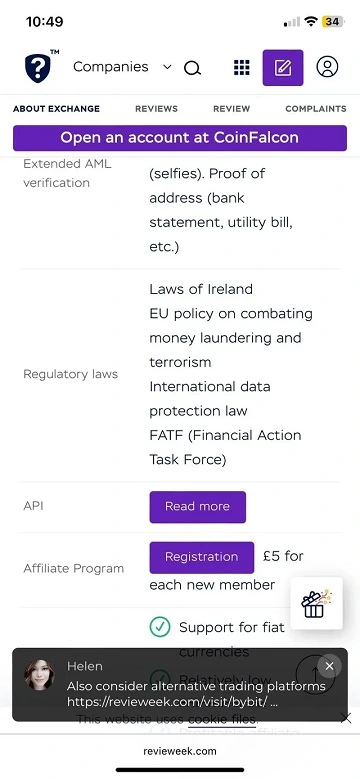Tap the Affiliate Program Registration button
This screenshot has height=779, width=360.
pos(202,557)
